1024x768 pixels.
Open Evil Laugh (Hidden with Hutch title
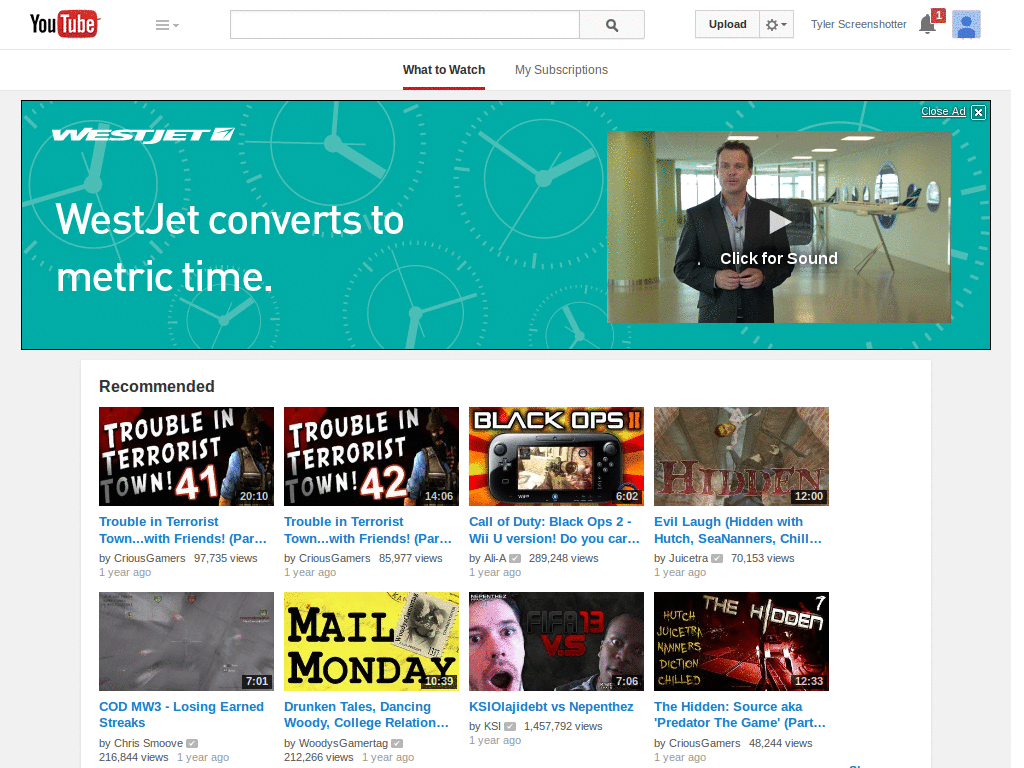click(x=738, y=530)
